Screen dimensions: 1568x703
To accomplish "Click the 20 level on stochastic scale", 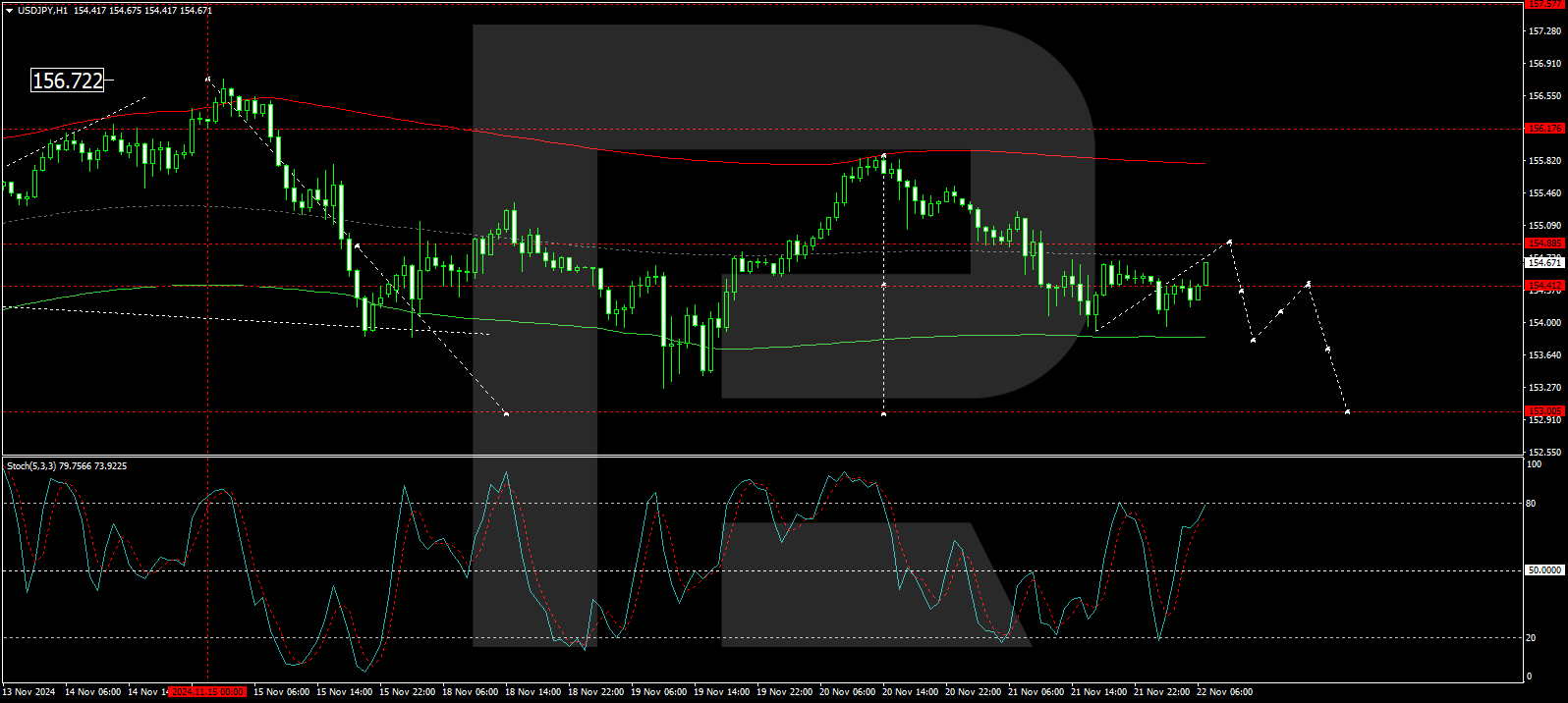I will (1531, 638).
